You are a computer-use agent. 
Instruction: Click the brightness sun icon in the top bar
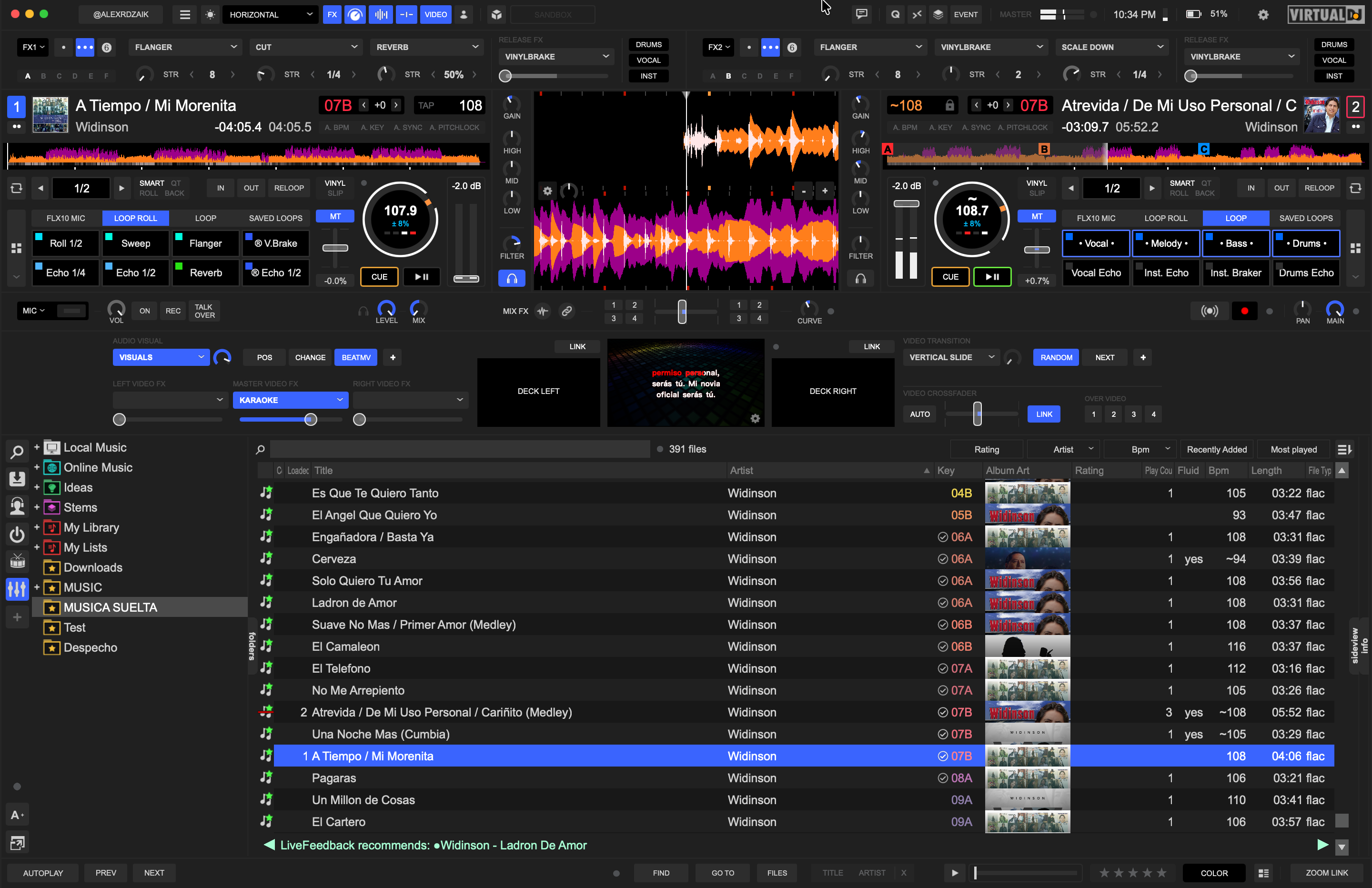[211, 14]
